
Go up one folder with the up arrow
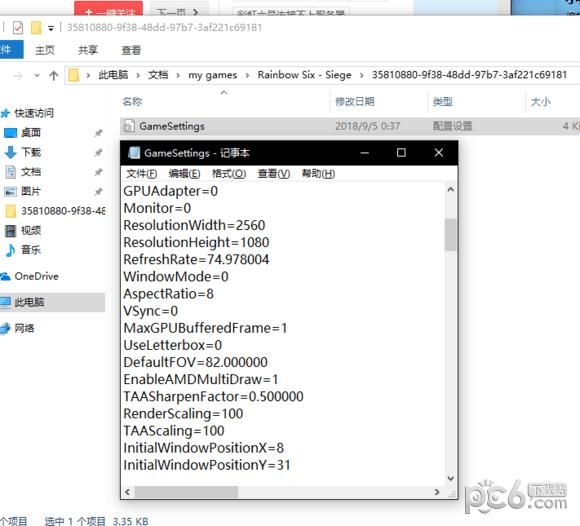tap(54, 76)
